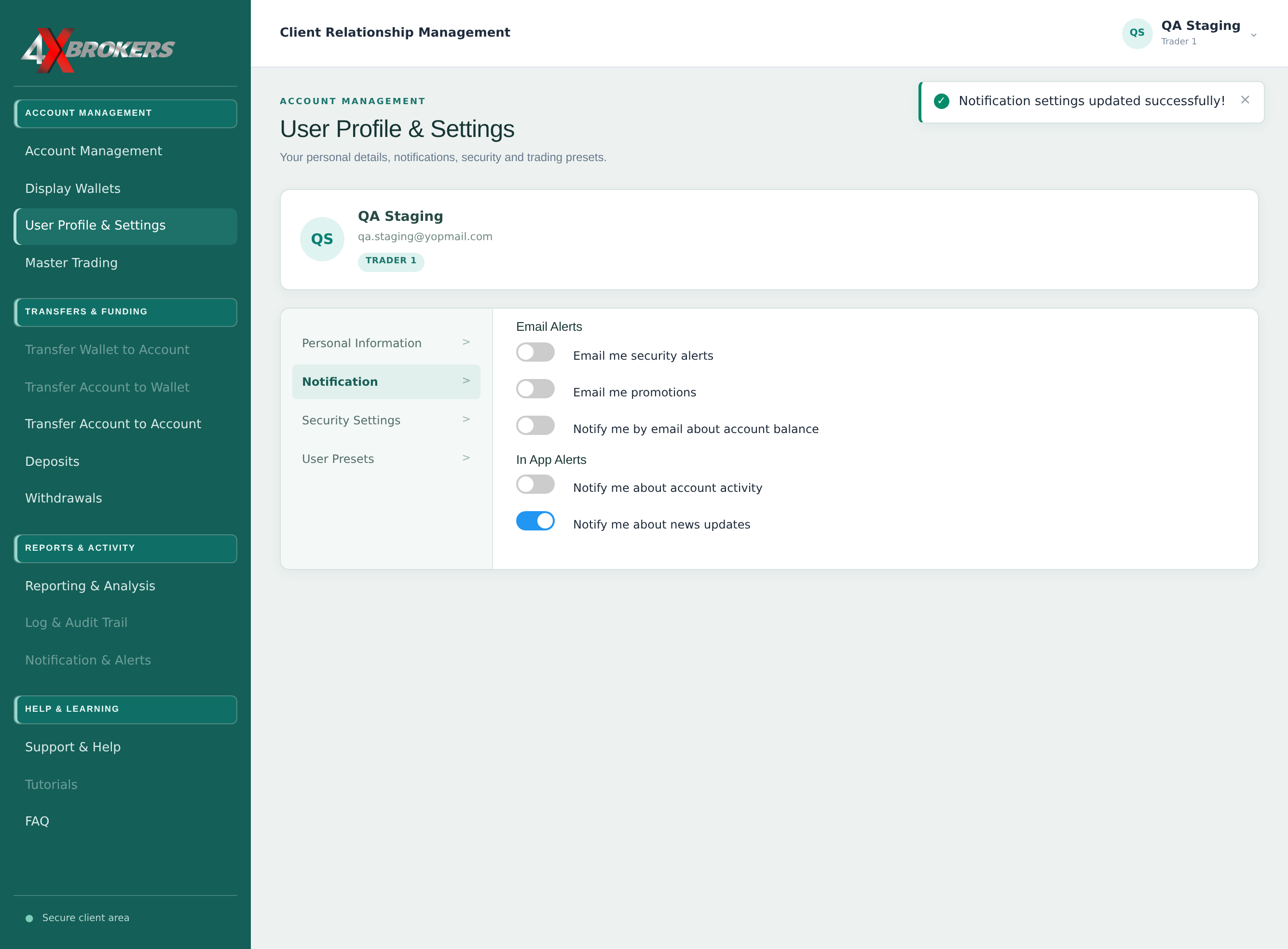This screenshot has width=1288, height=949.
Task: Select the Notification settings tab
Action: (386, 382)
